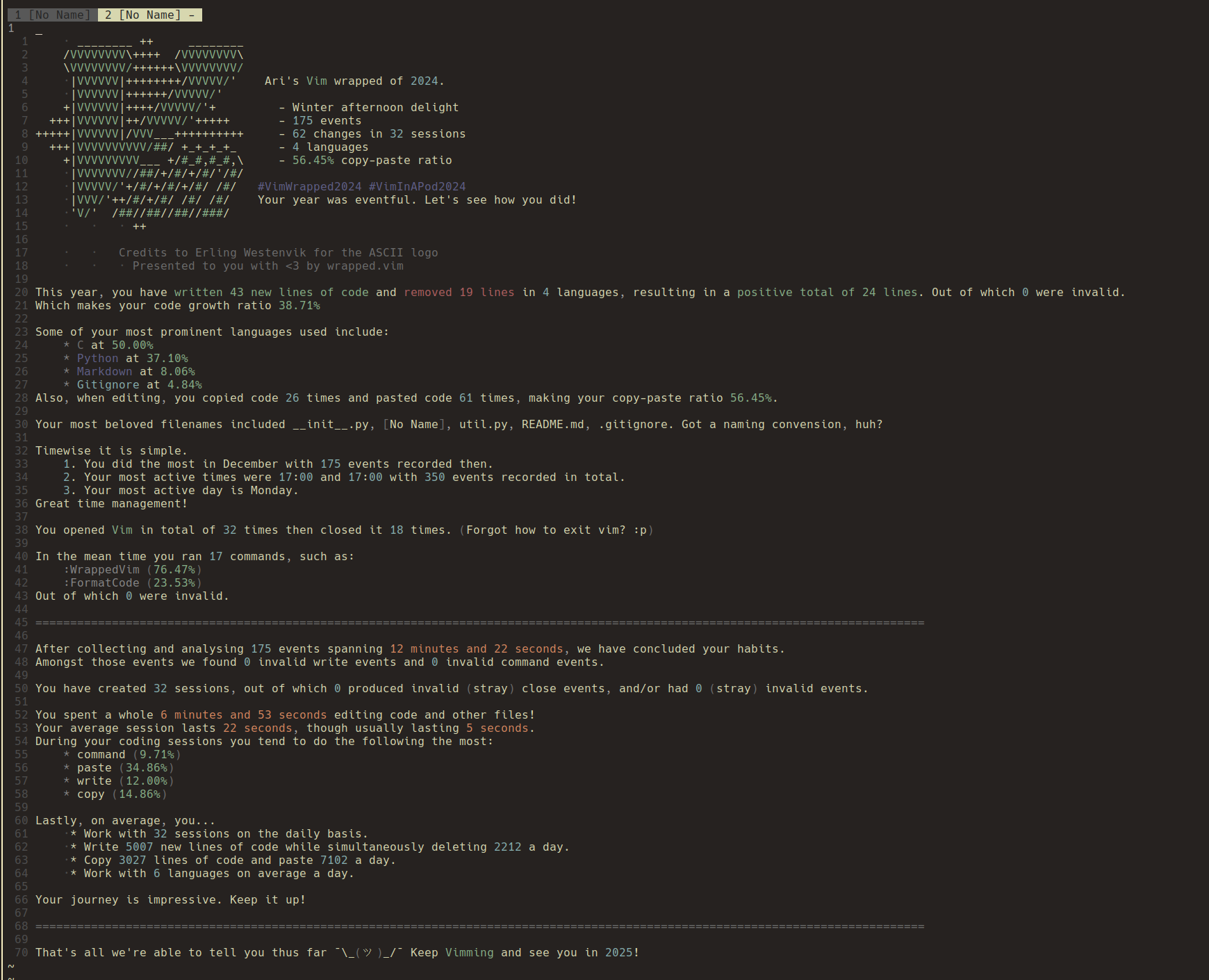Viewport: 1209px width, 980px height.
Task: Click "Your journey is impressive. Keep it up!"
Action: [170, 899]
